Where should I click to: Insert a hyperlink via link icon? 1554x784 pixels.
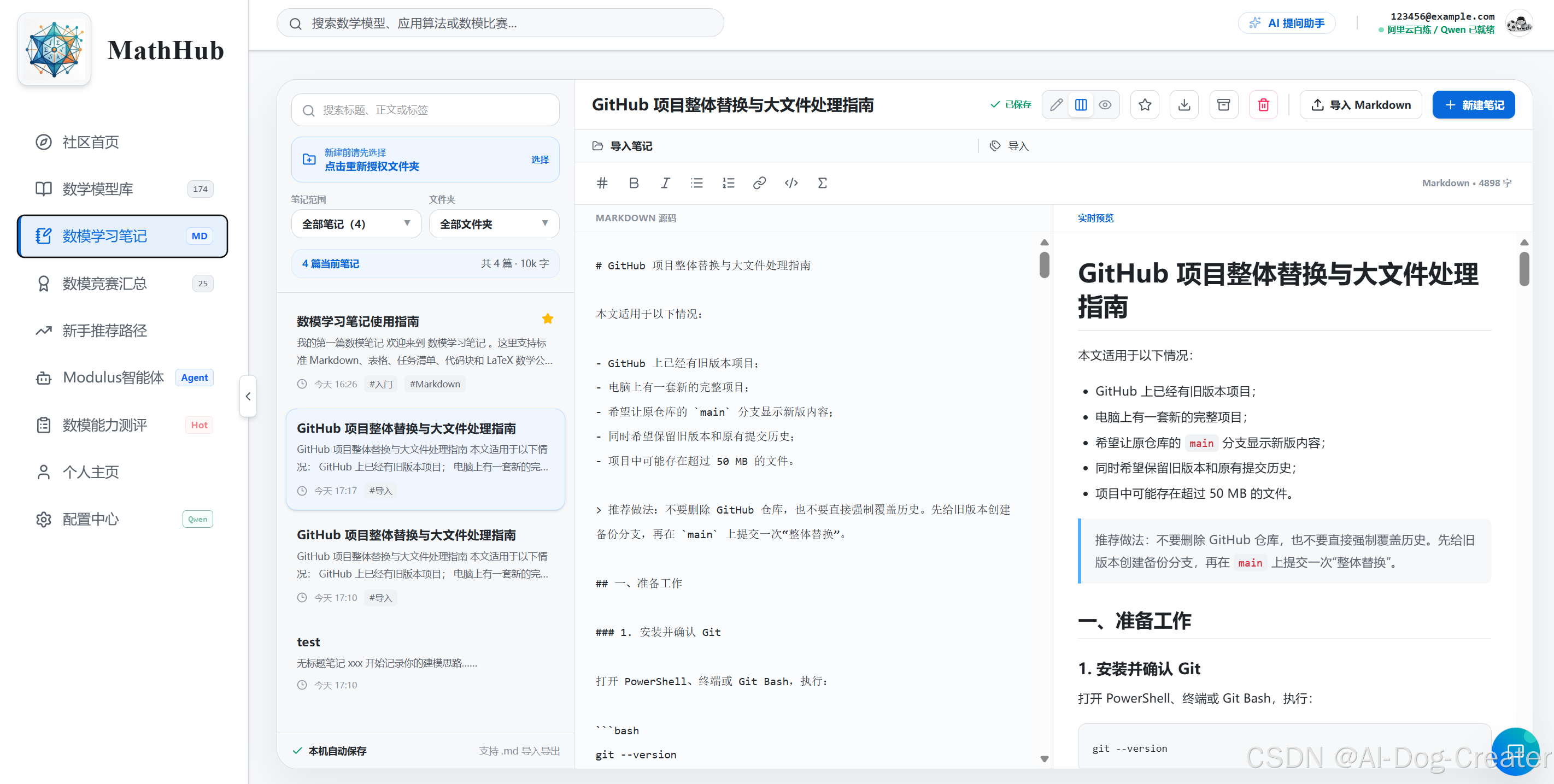click(759, 182)
